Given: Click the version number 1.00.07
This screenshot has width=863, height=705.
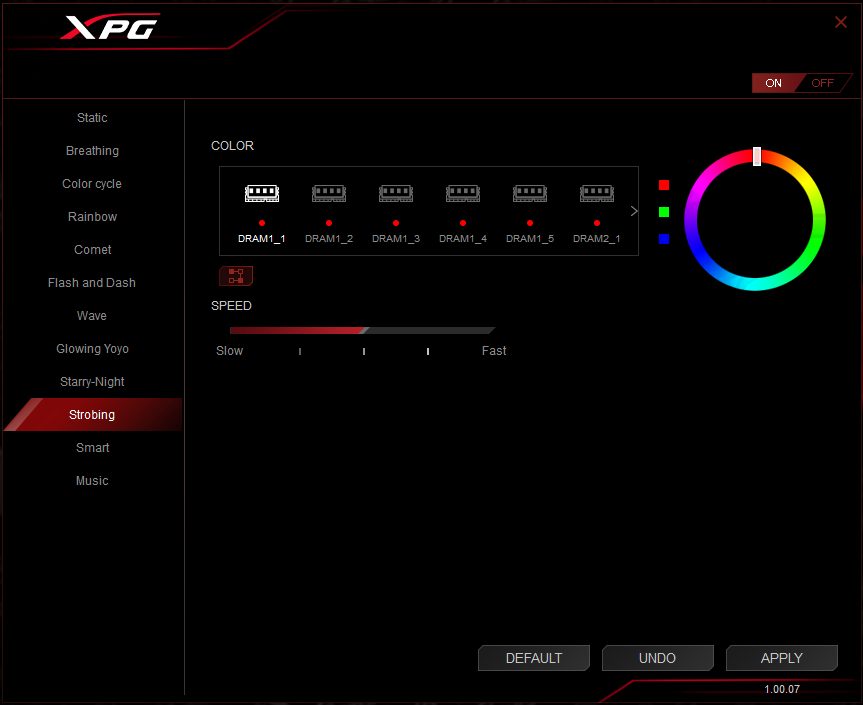Looking at the screenshot, I should tap(782, 689).
